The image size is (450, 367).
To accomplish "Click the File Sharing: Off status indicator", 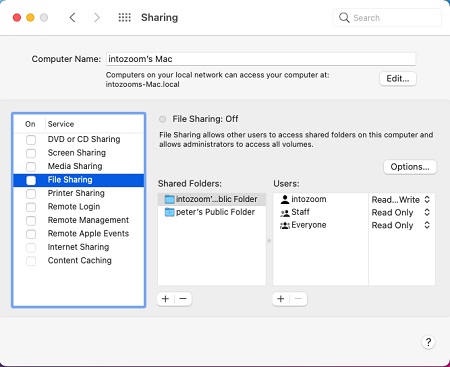I will coord(162,119).
